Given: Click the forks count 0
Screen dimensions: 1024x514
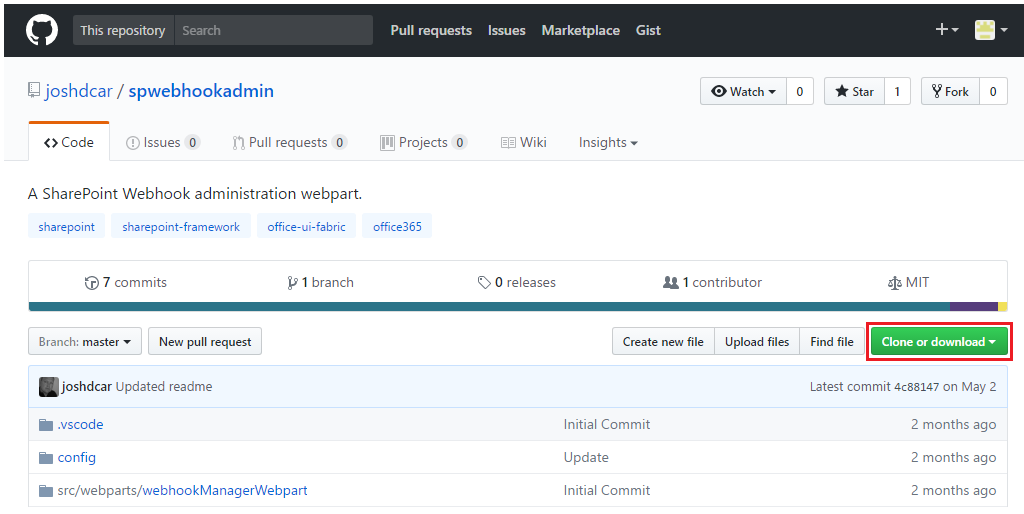Looking at the screenshot, I should 993,91.
